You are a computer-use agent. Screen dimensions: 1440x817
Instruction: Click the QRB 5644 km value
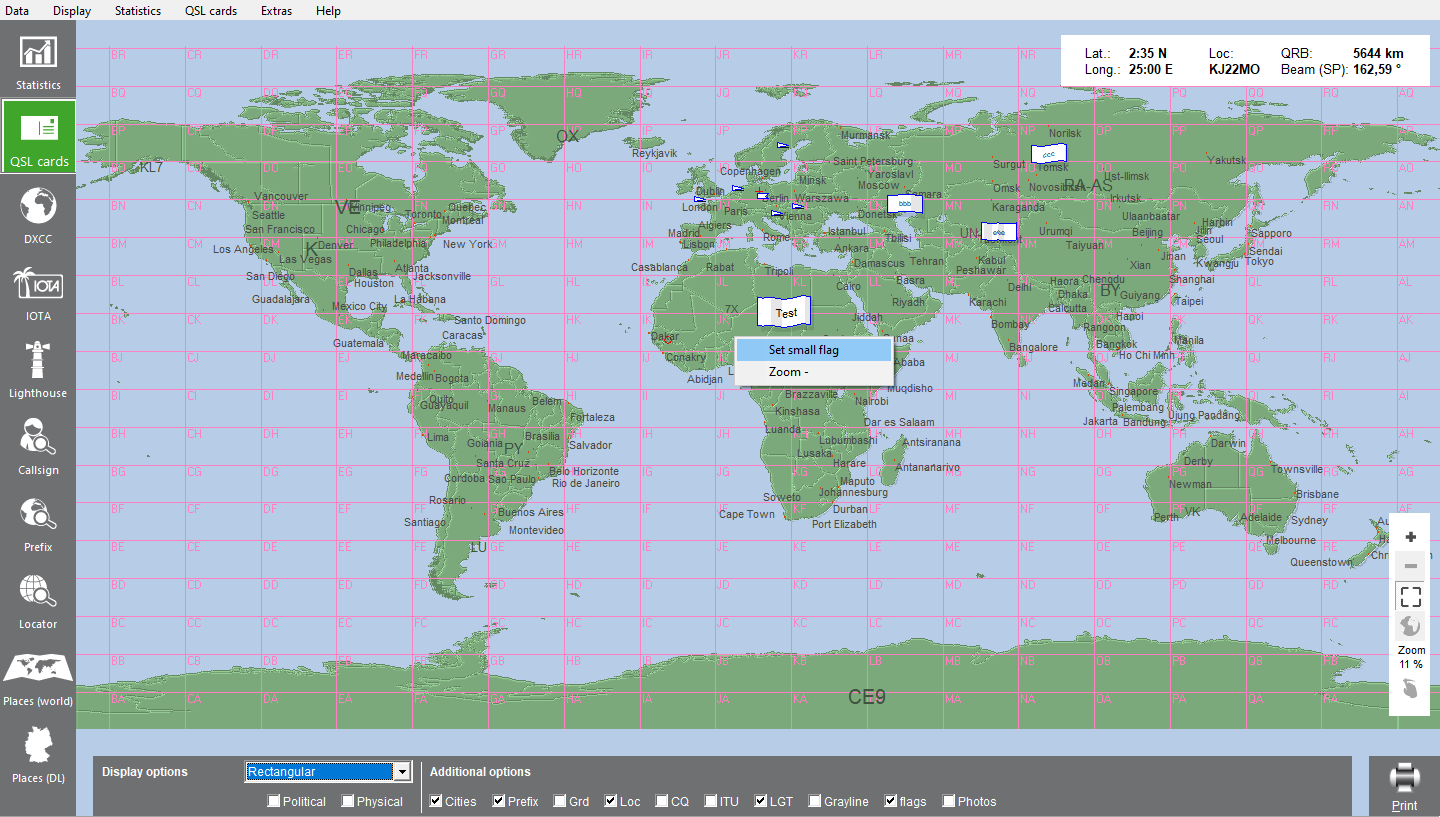click(x=1378, y=53)
